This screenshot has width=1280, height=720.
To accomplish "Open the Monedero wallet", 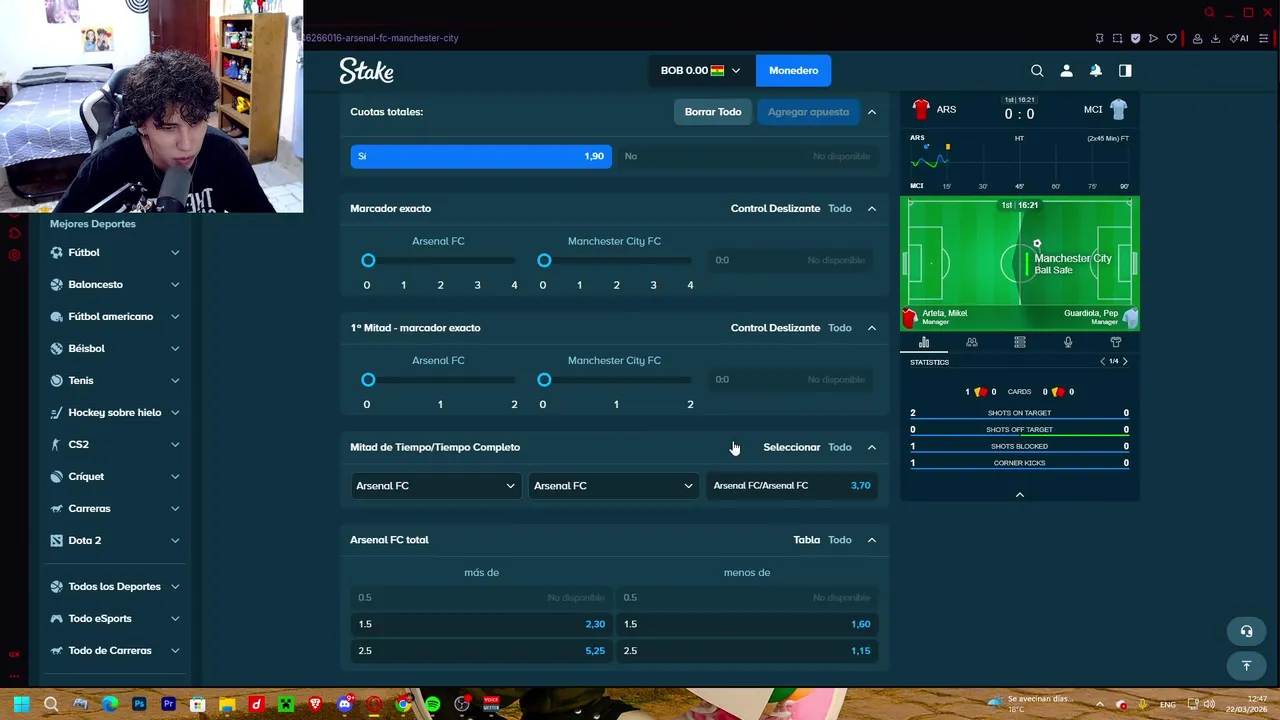I will point(793,70).
